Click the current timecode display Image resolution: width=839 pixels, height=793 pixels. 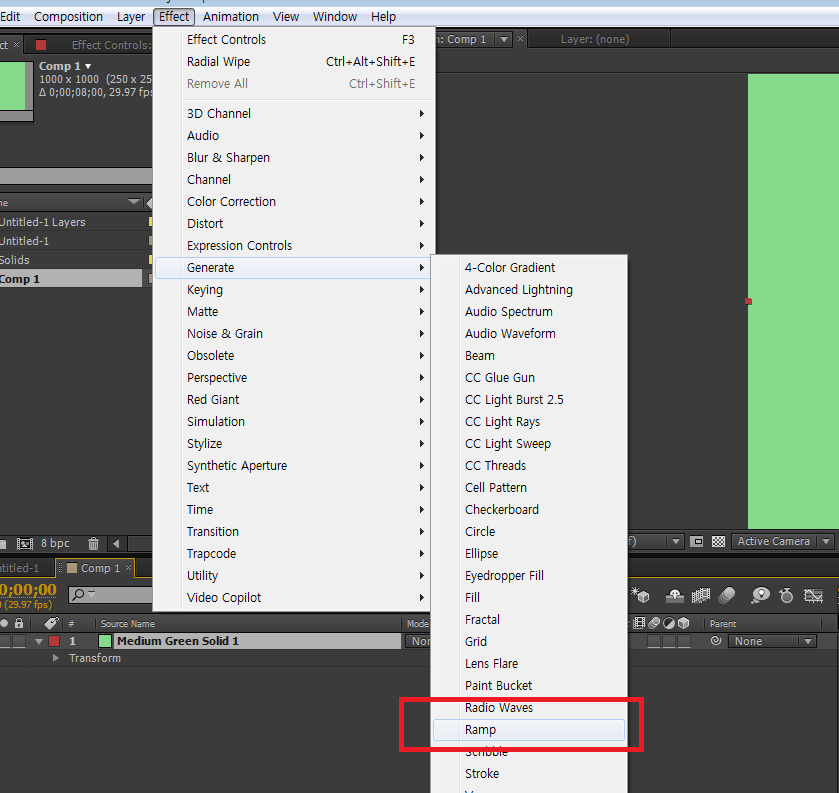tap(28, 590)
